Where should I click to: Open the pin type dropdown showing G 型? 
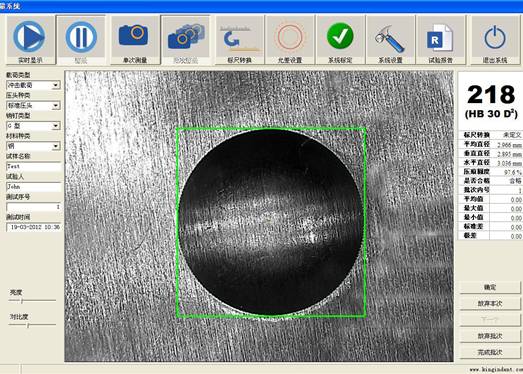pos(56,126)
